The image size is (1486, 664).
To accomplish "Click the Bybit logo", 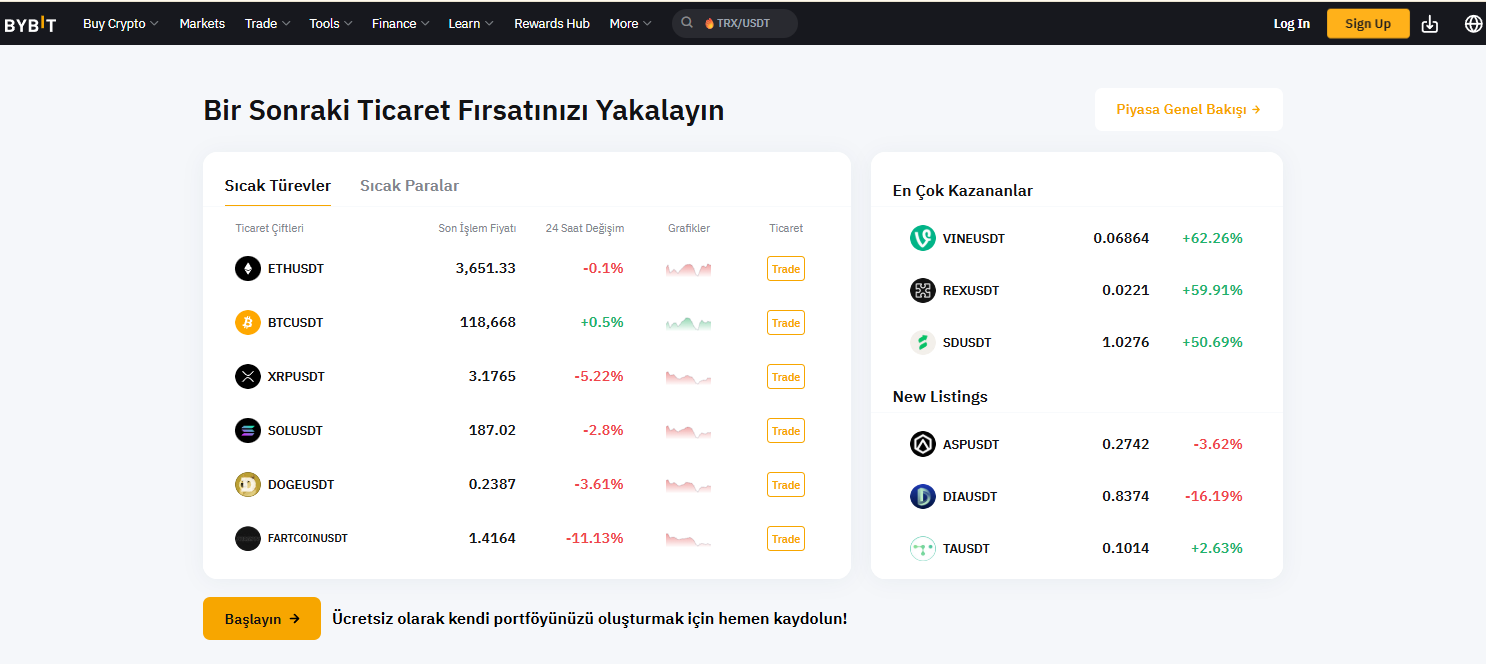I will (30, 24).
